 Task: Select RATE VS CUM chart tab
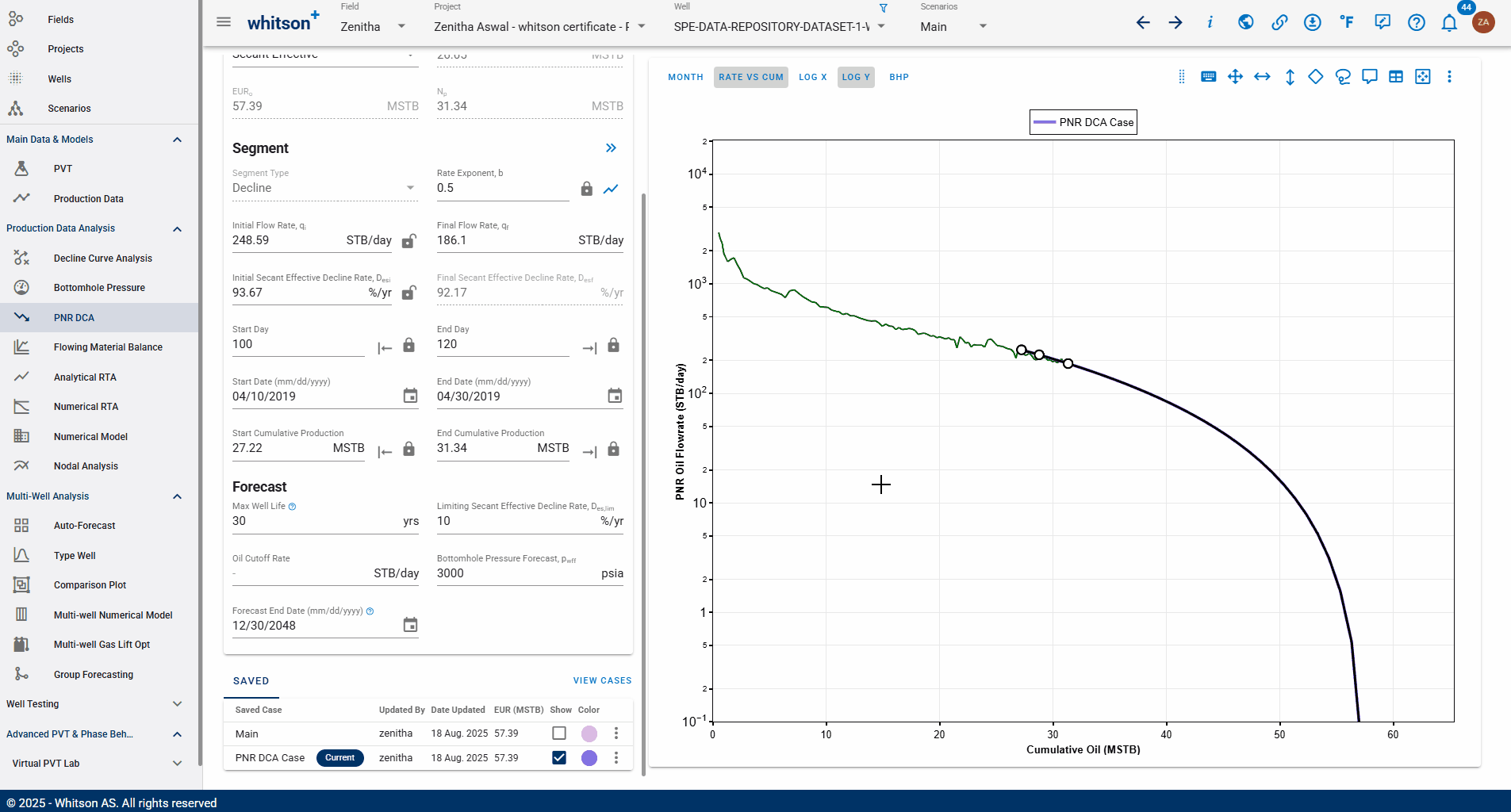tap(750, 77)
